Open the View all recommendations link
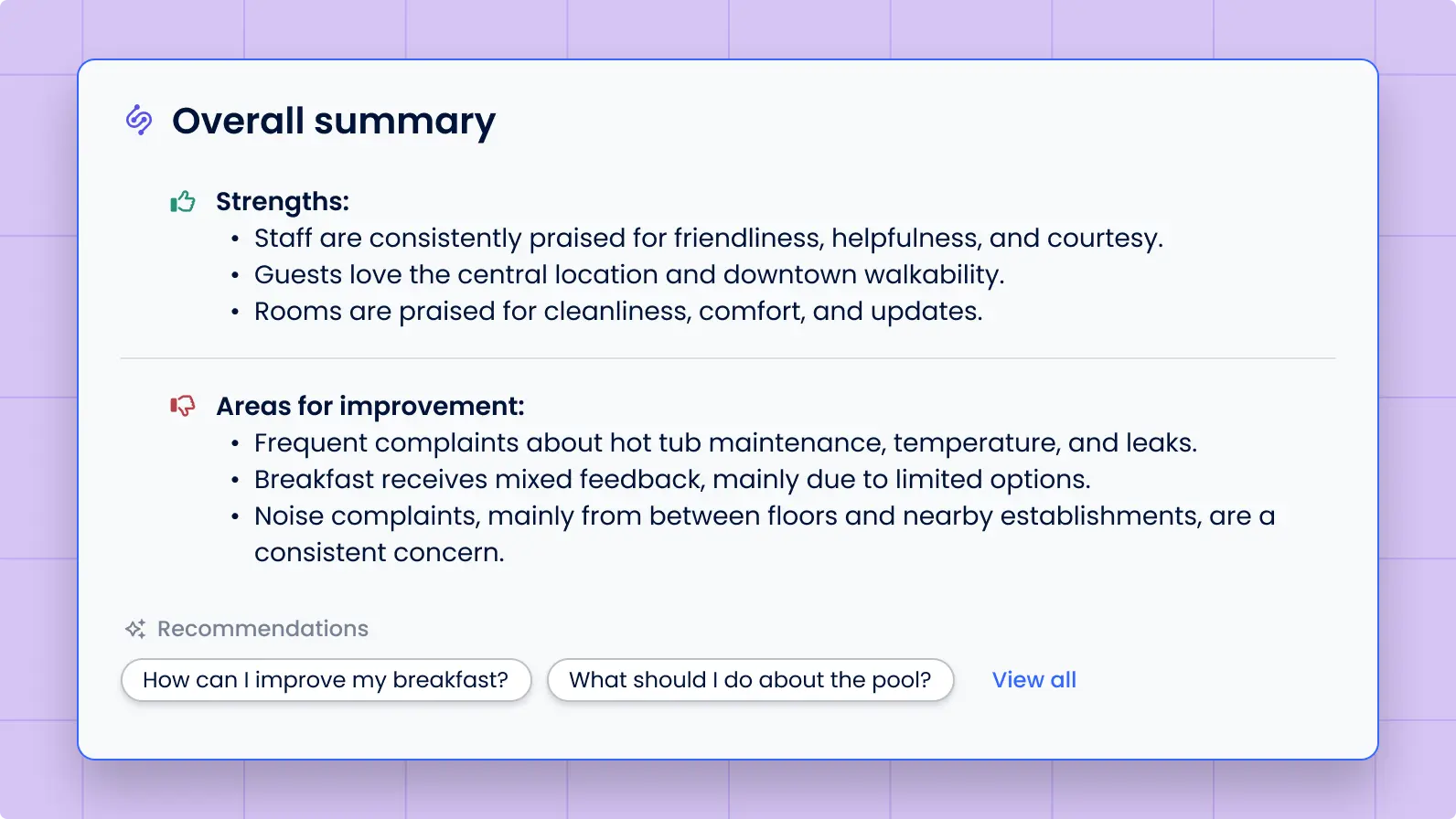Screen dimensions: 1456x819 tap(1033, 680)
